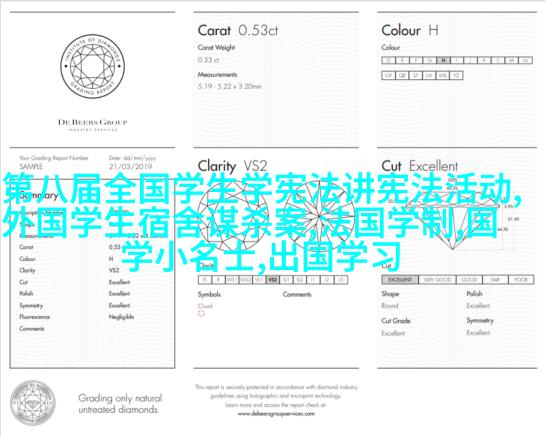Open the www.debeersgroupservices.com link

tap(276, 414)
